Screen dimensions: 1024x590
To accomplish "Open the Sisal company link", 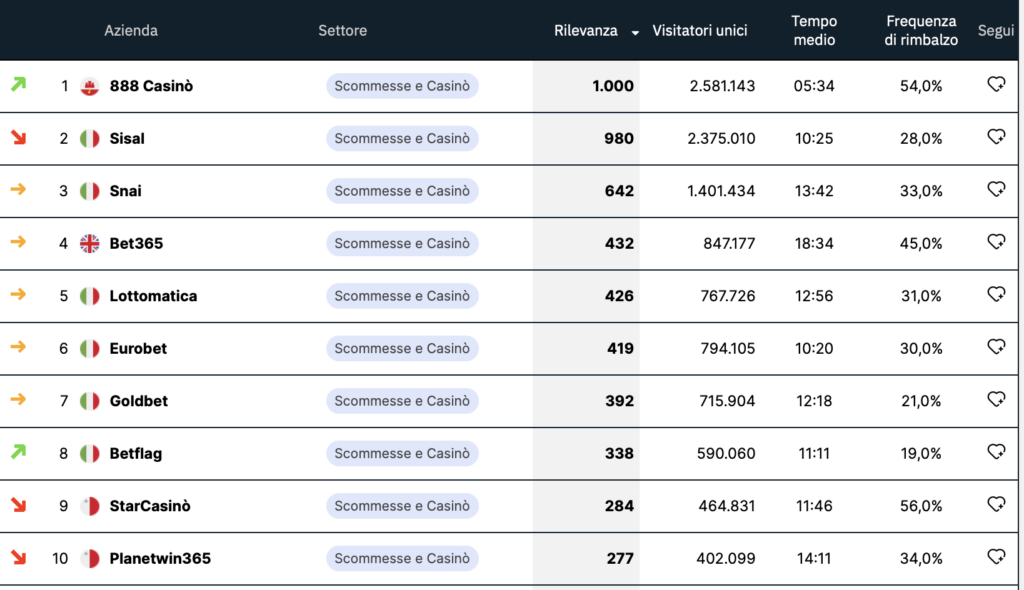I will point(127,139).
